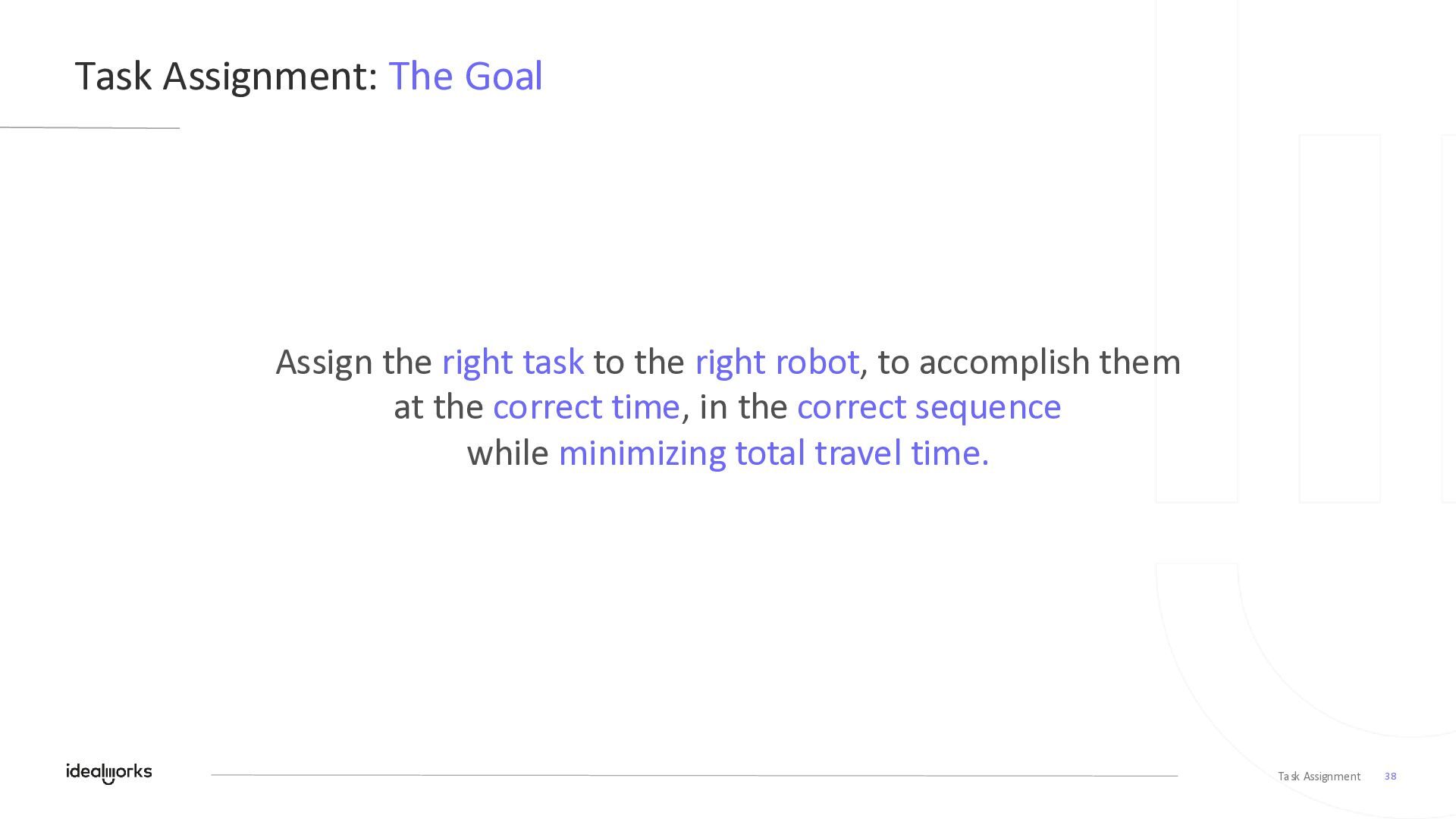The height and width of the screenshot is (819, 1456).
Task: Click the words 'at the' on second line
Action: (x=438, y=407)
